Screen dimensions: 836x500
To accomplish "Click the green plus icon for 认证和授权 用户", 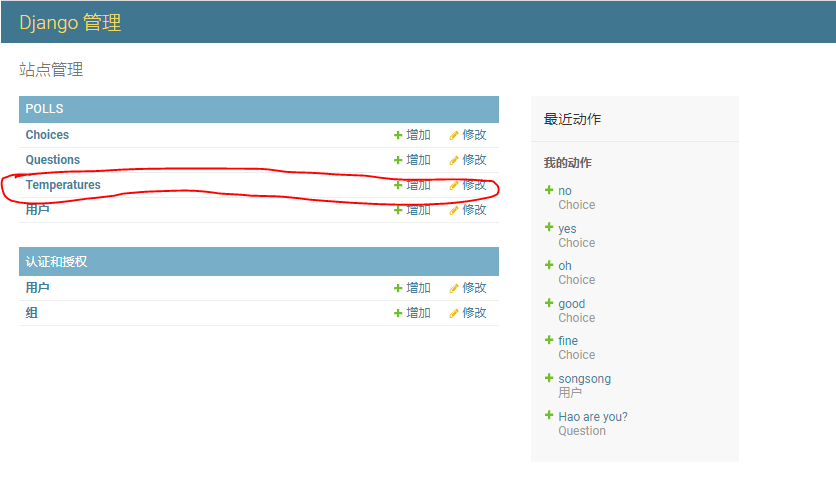I will 398,288.
